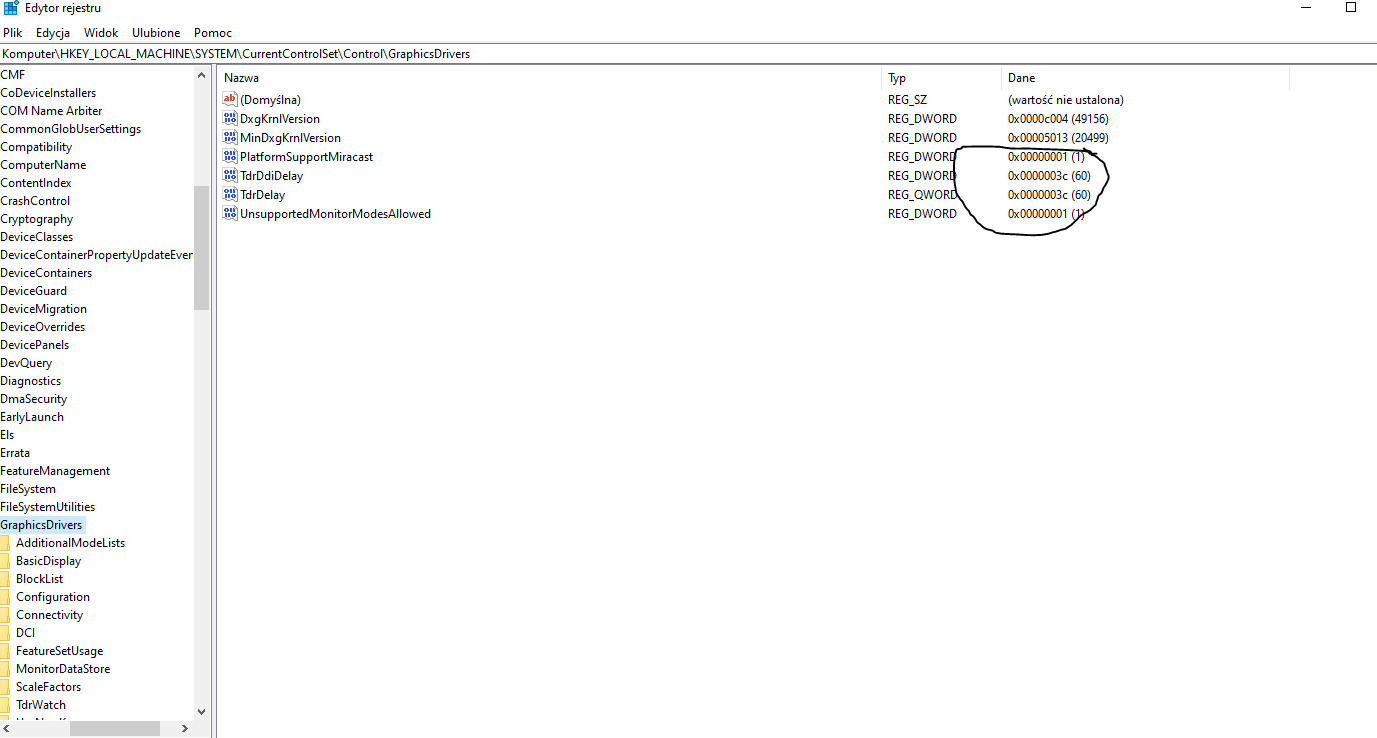Click the ab string icon beside (Domyślna)
Screen dimensions: 1377x738
[230, 99]
